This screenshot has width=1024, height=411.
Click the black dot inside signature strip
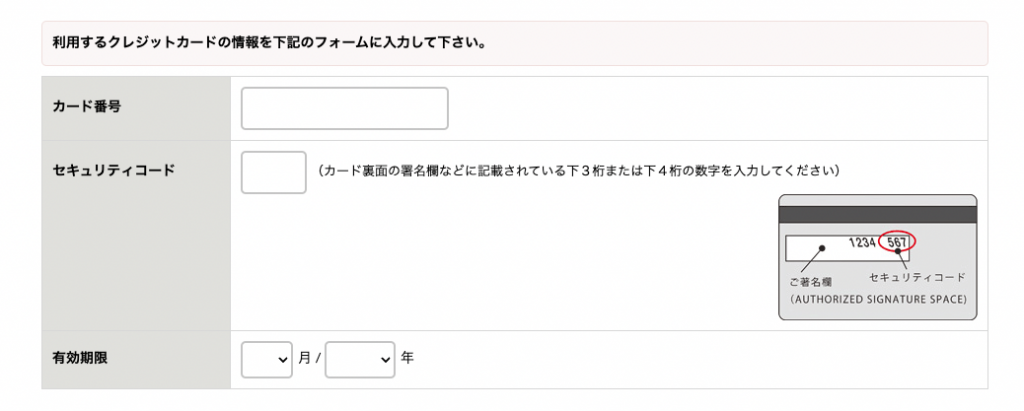(823, 248)
